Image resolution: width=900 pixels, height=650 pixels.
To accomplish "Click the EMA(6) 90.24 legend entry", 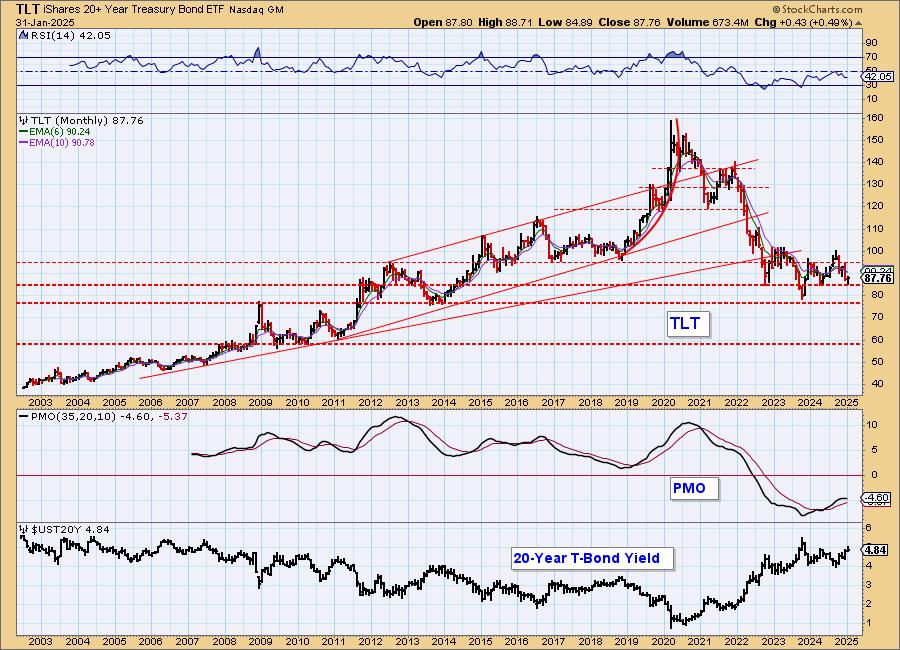I will pos(55,131).
